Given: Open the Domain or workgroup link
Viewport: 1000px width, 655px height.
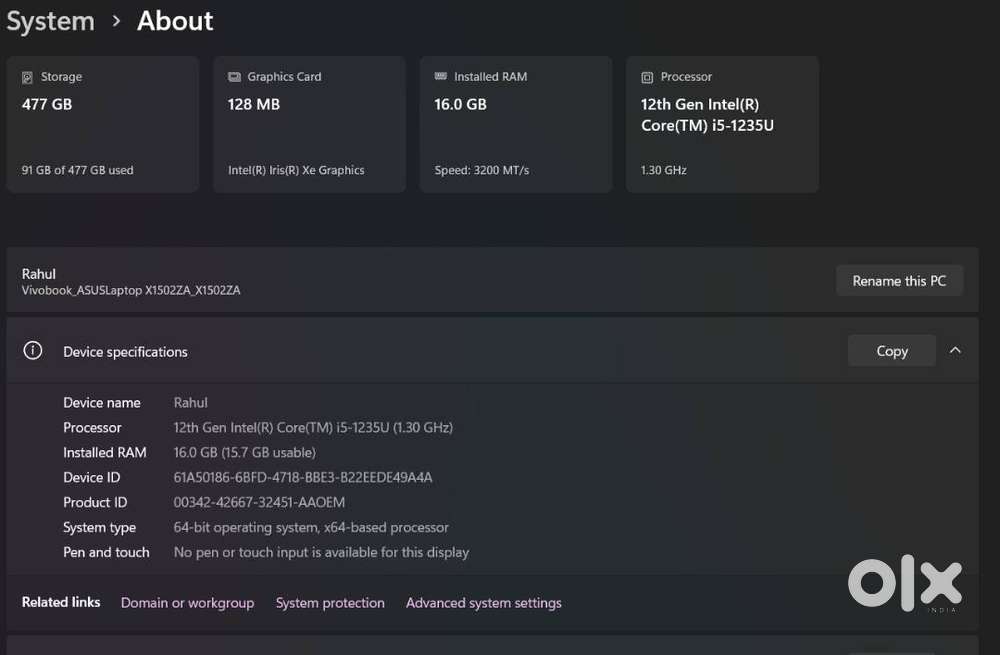Looking at the screenshot, I should click(x=187, y=603).
